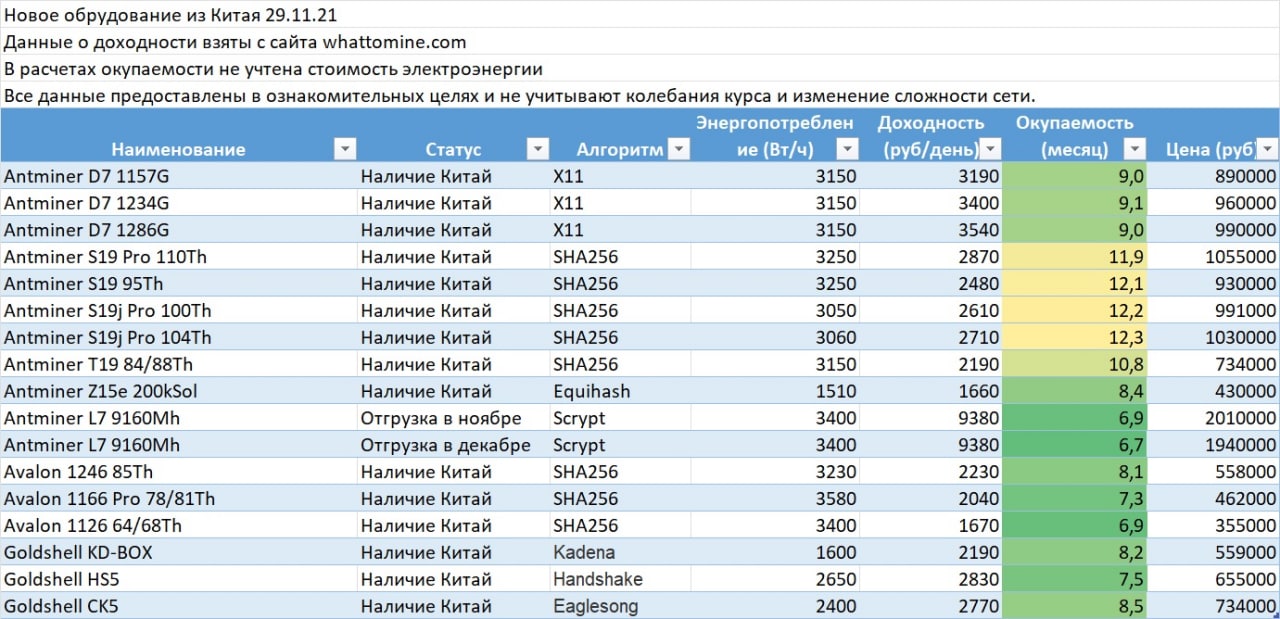Select the title cell 'Новое обрудование из Китая 29.11.21'
This screenshot has width=1280, height=619.
(x=170, y=14)
